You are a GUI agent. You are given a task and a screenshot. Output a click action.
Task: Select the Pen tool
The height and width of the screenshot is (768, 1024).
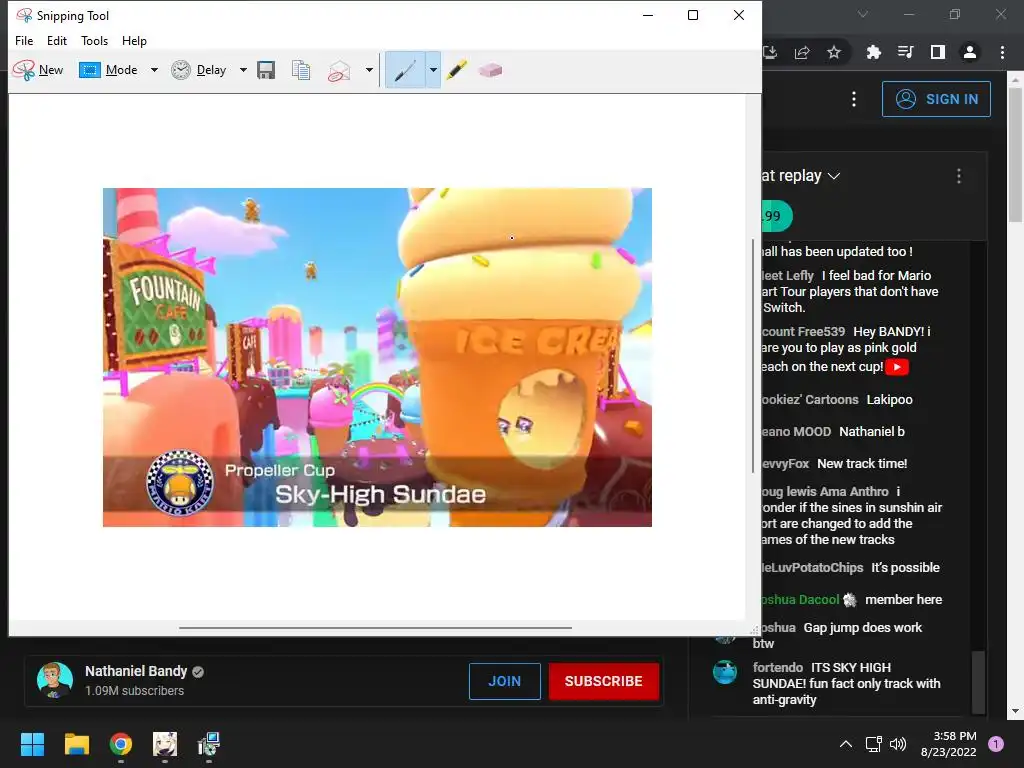coord(405,70)
